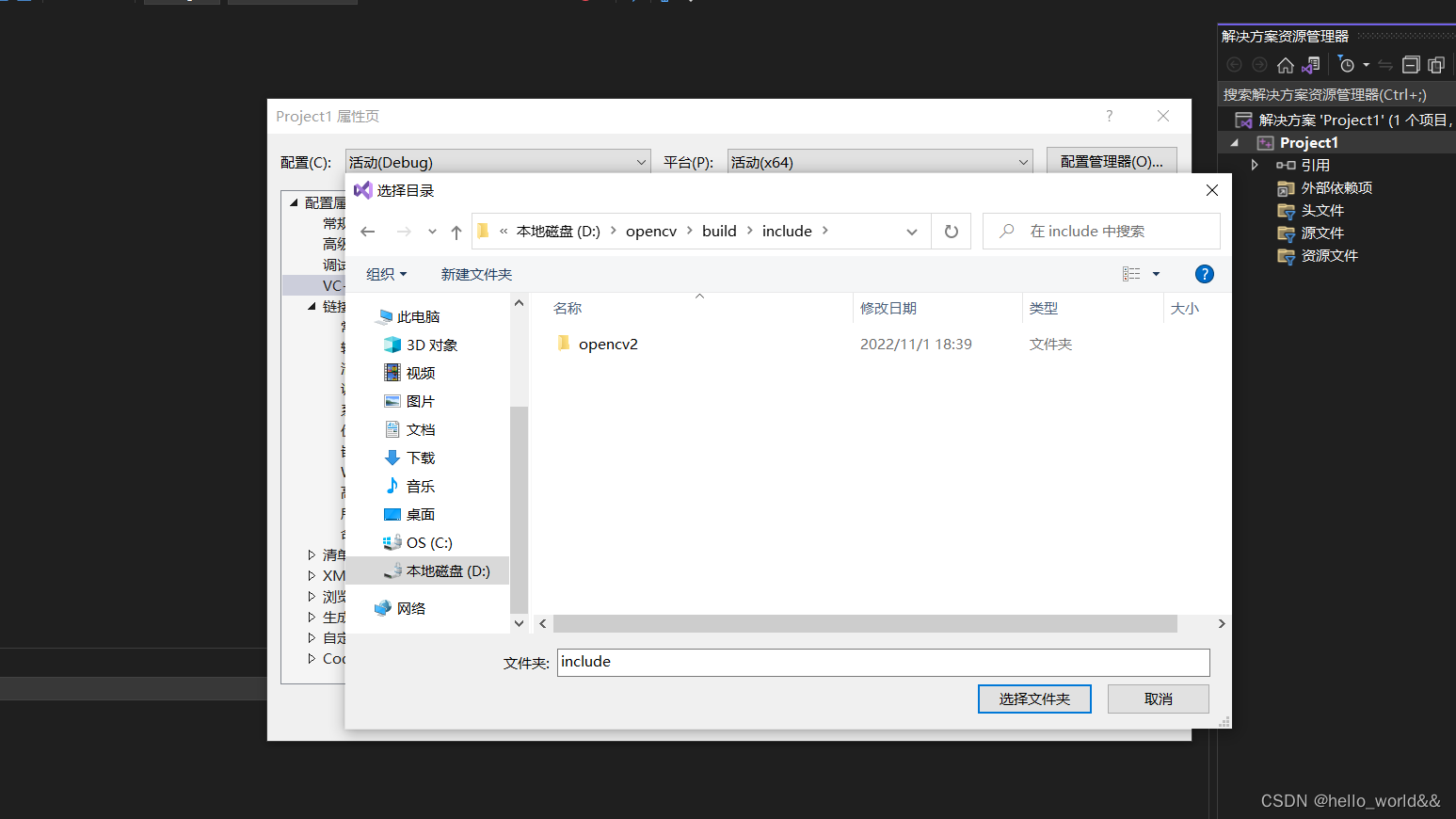Open recent locations dropdown arrow
1456x819 pixels.
tap(432, 232)
